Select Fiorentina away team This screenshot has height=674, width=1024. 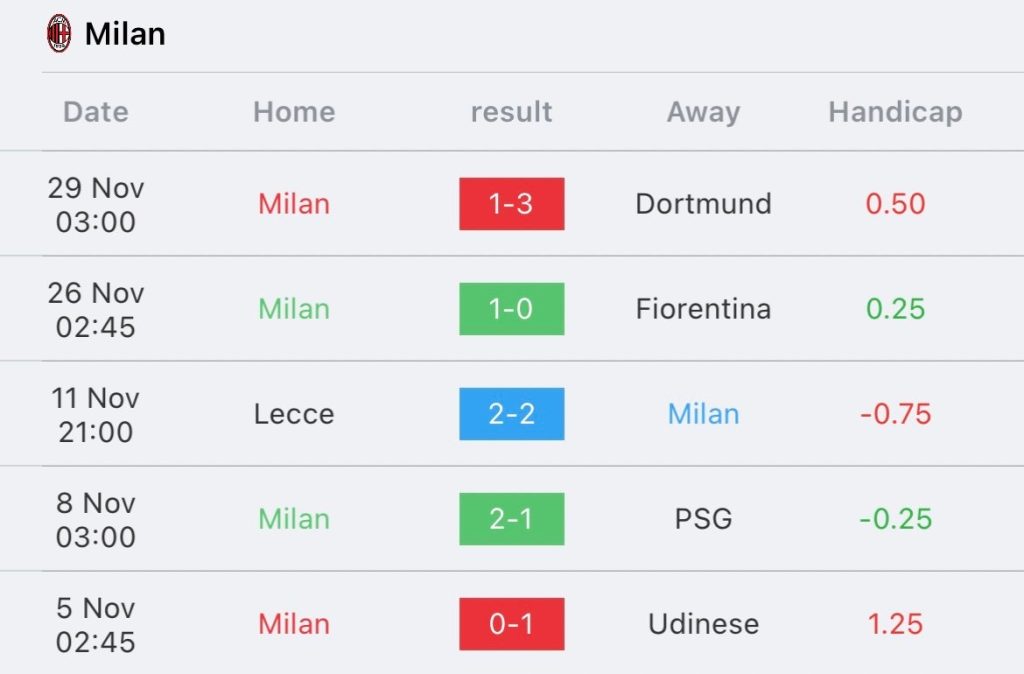click(703, 309)
